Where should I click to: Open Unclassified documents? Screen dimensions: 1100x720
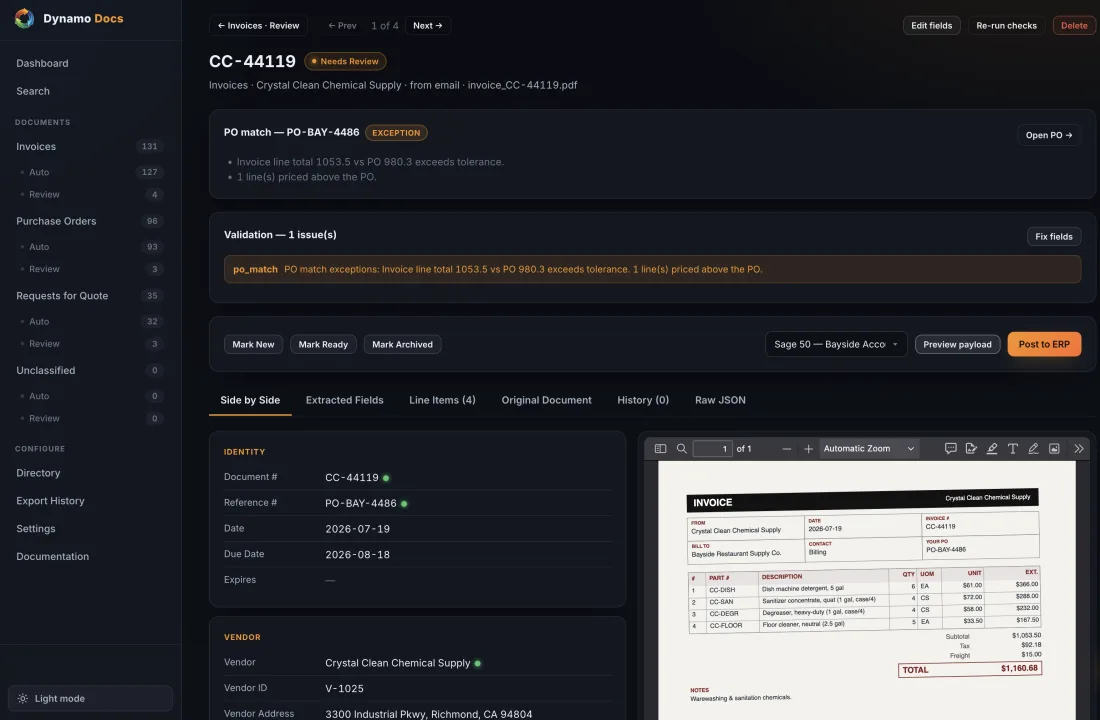[90, 371]
